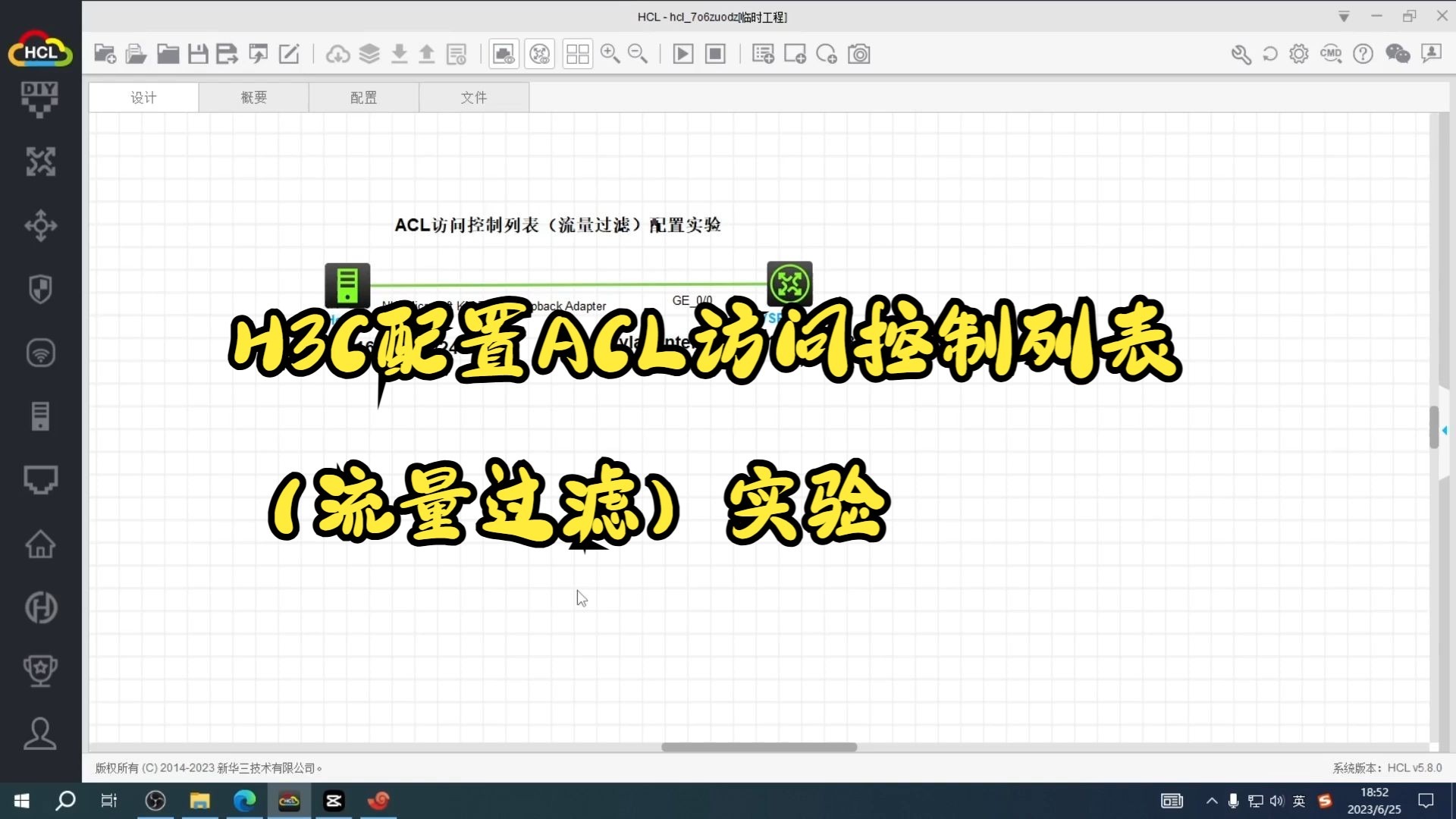Viewport: 1456px width, 819px height.
Task: Save the current project
Action: pos(198,53)
